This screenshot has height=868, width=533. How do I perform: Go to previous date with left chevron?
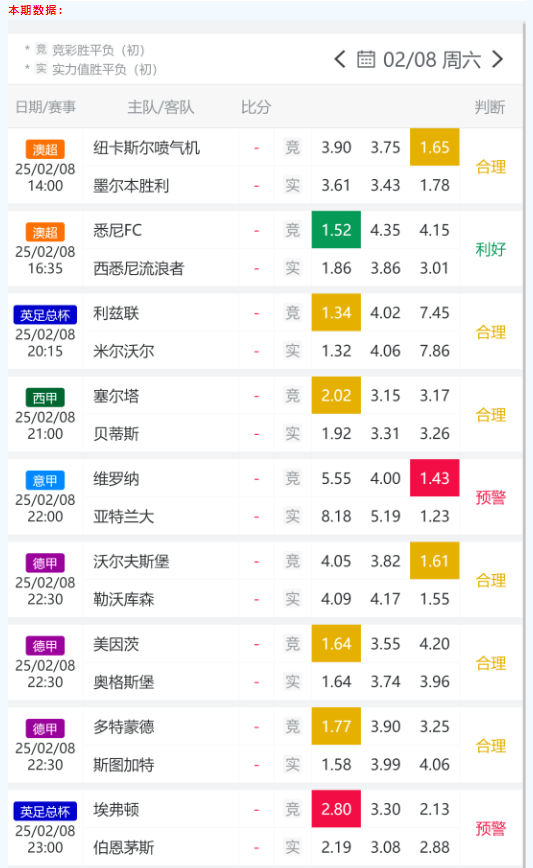tap(340, 59)
